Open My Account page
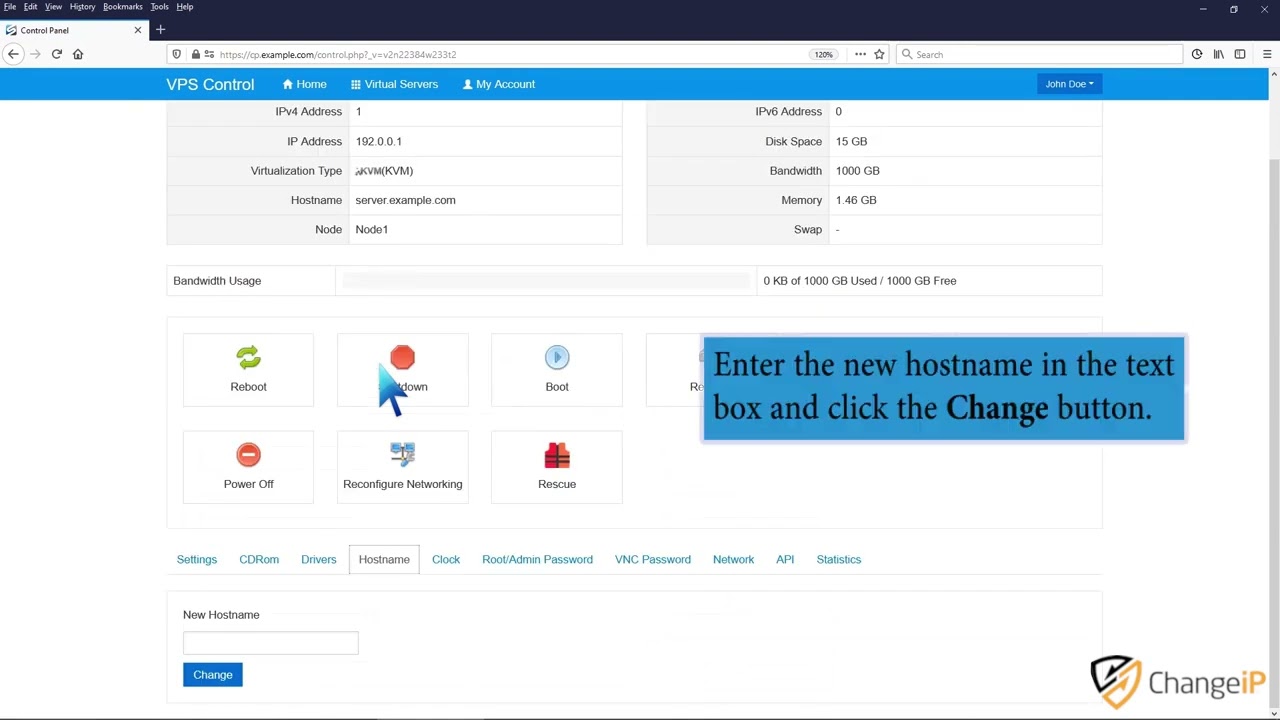 tap(499, 84)
